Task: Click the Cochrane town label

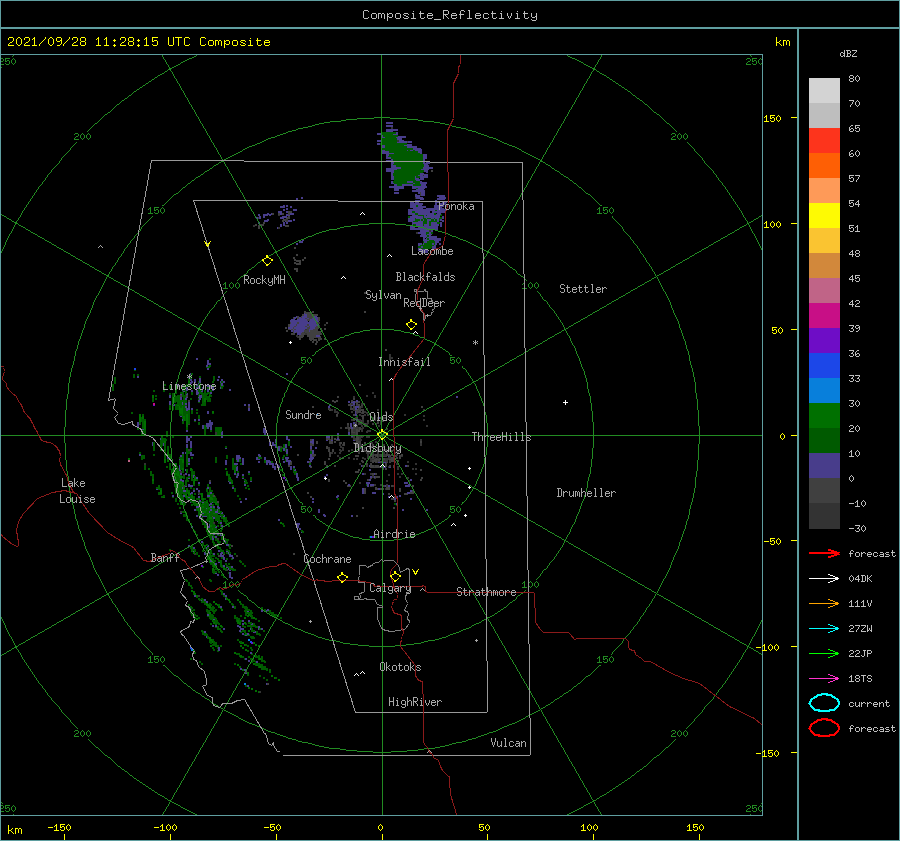Action: [327, 559]
